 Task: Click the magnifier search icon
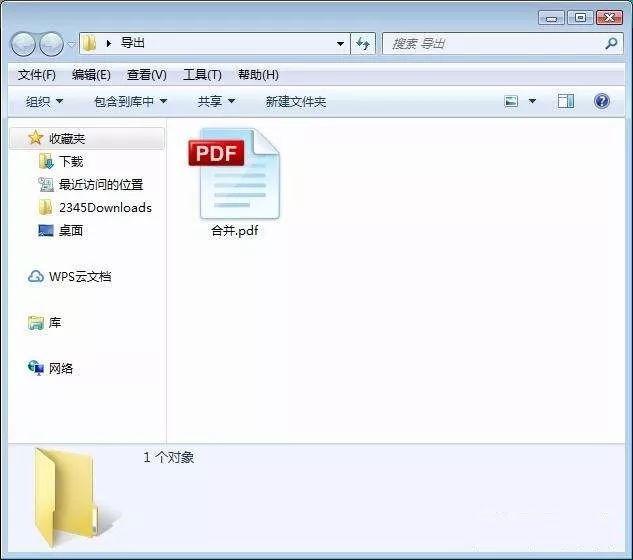coord(611,43)
